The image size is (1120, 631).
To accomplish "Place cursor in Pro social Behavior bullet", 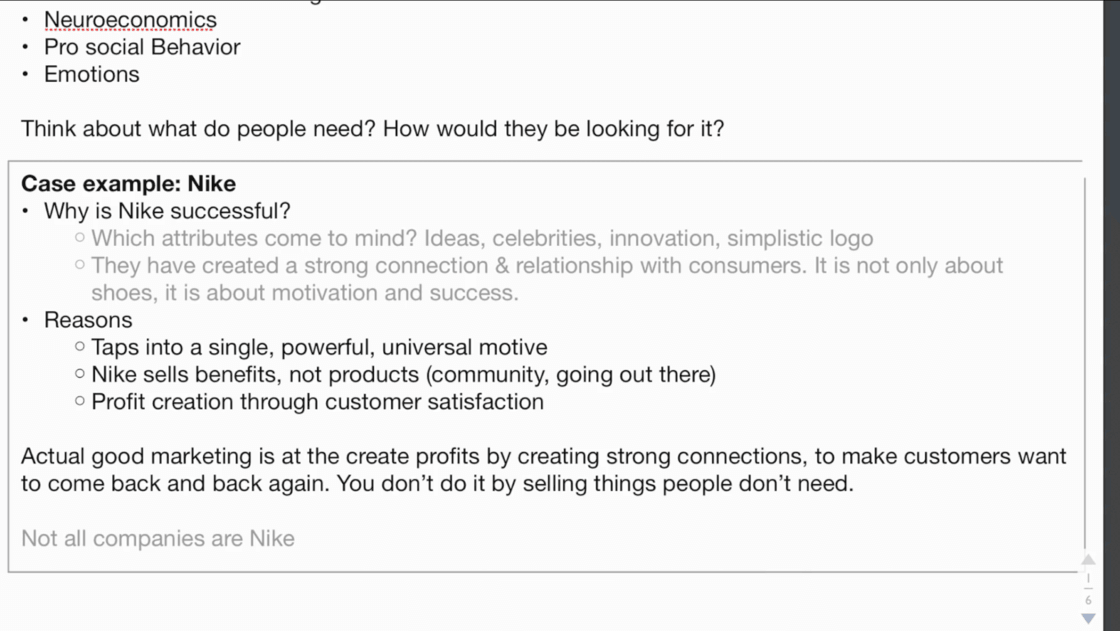I will tap(142, 46).
